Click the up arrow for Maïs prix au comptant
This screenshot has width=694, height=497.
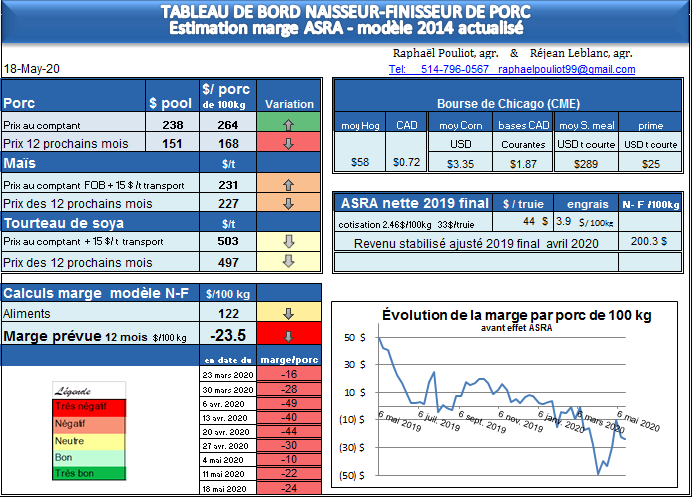click(289, 185)
